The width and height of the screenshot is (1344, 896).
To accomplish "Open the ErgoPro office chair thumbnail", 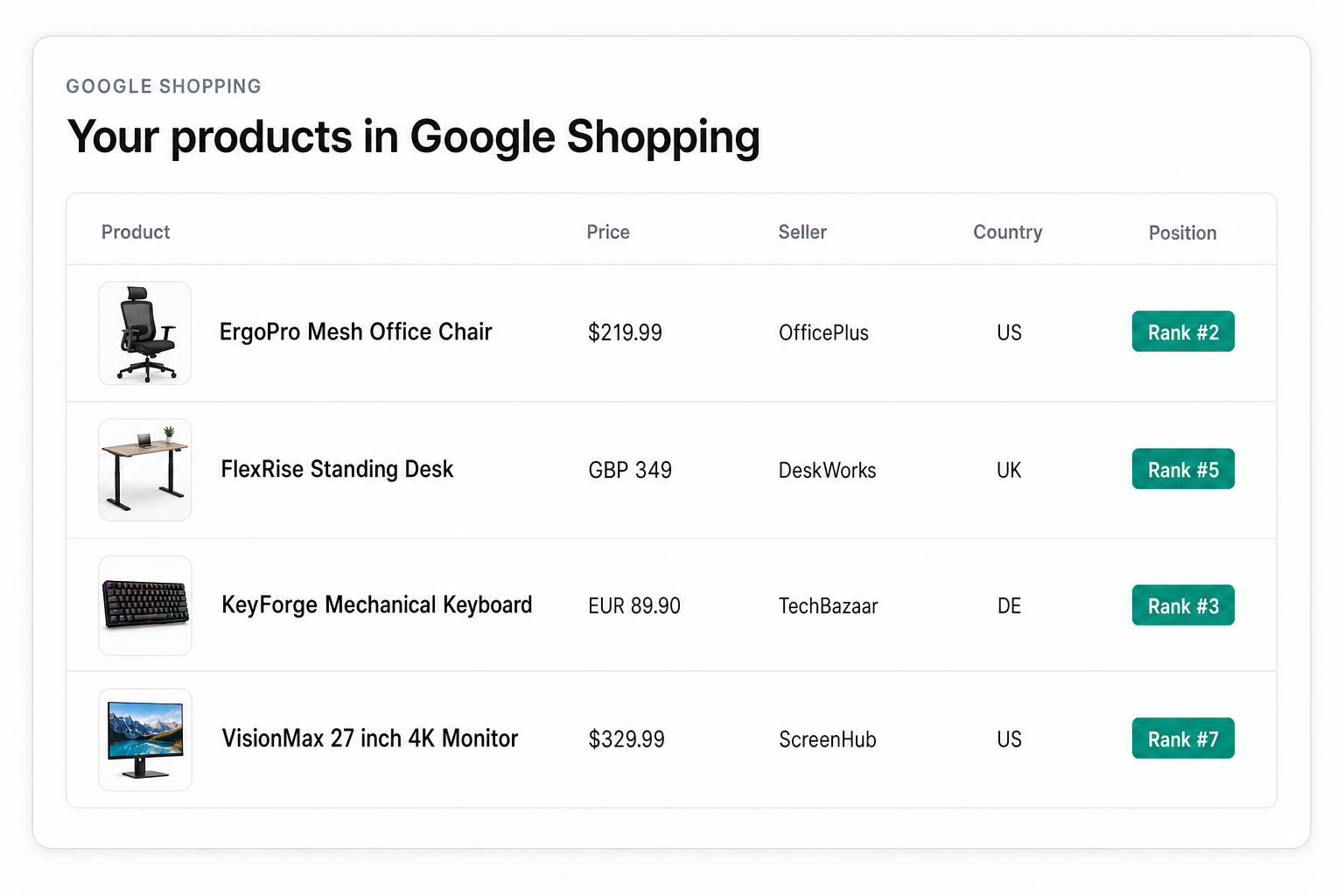I will 145,333.
